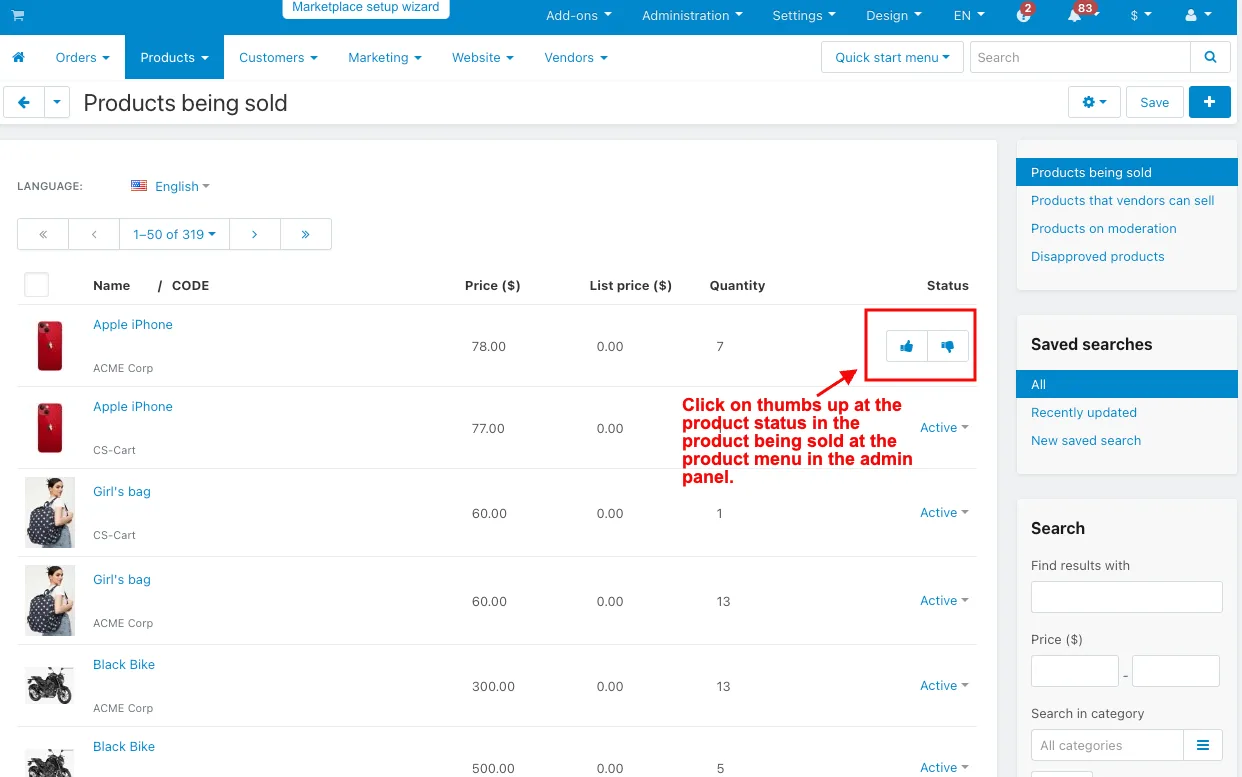Open the EN language dropdown in top bar
Screen dimensions: 1242x777
point(968,16)
